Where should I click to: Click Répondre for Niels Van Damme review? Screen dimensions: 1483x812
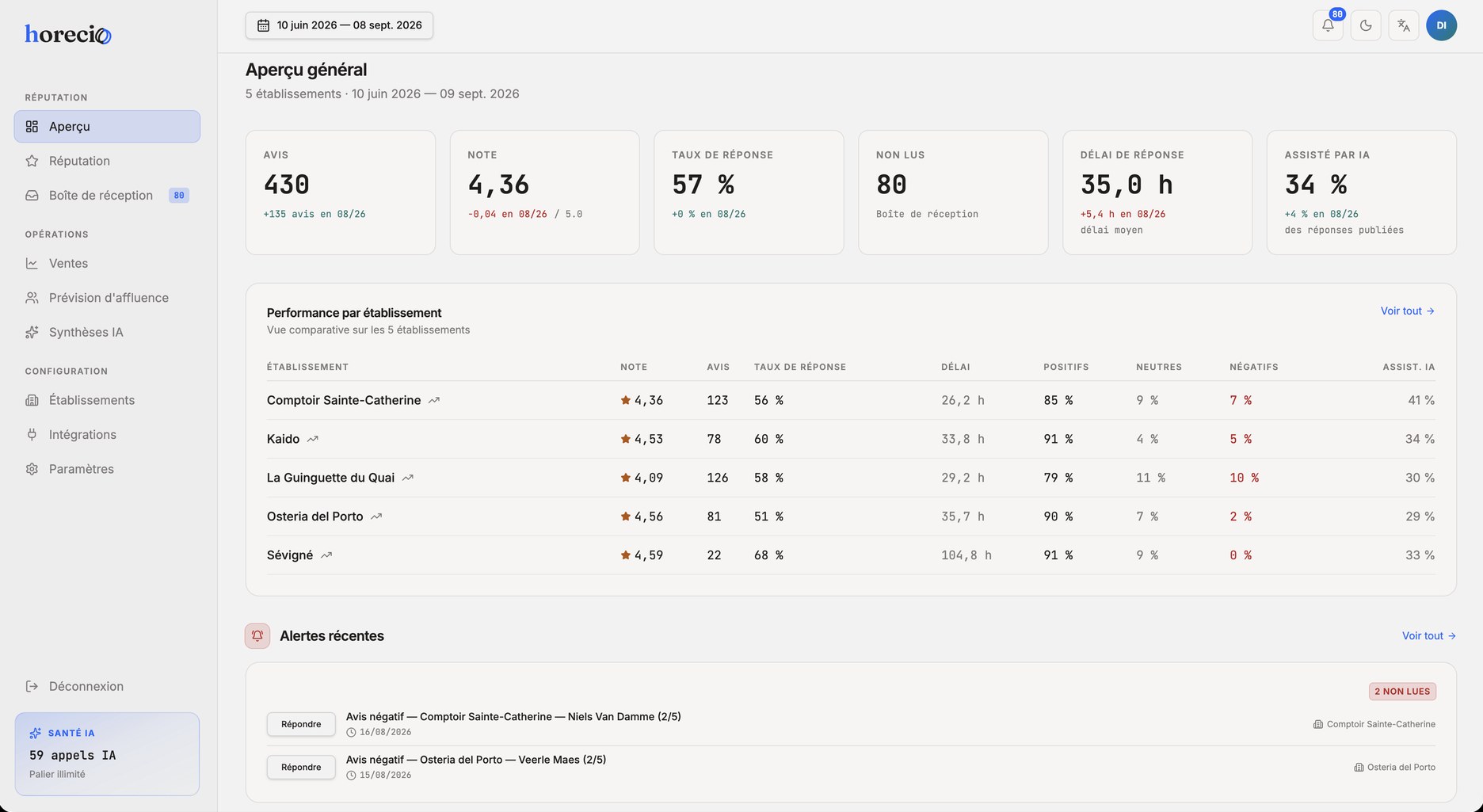[x=301, y=724]
